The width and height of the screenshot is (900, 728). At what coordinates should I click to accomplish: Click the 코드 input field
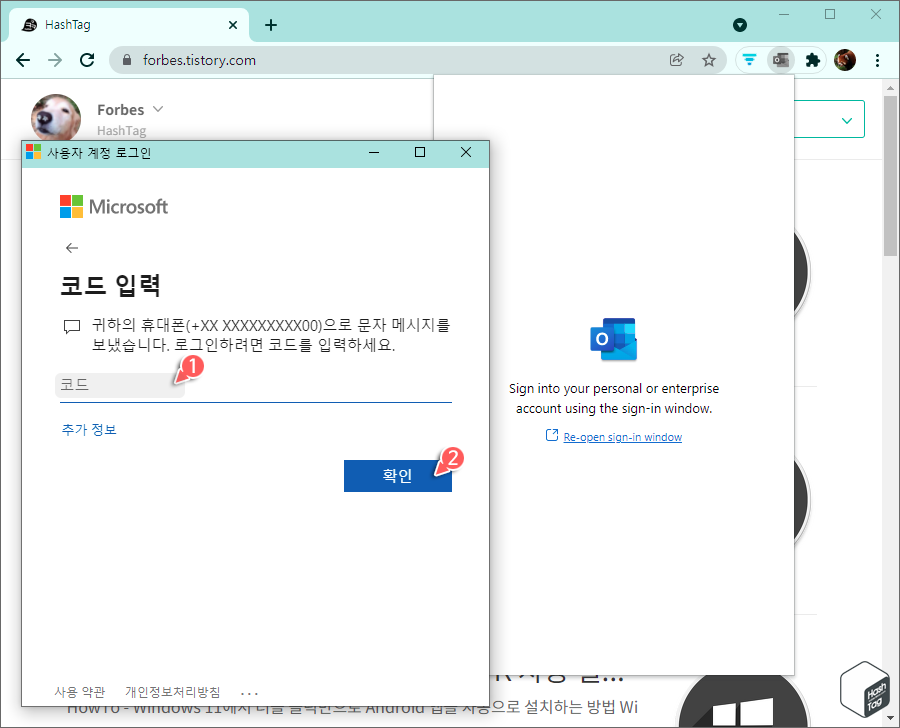coord(120,385)
